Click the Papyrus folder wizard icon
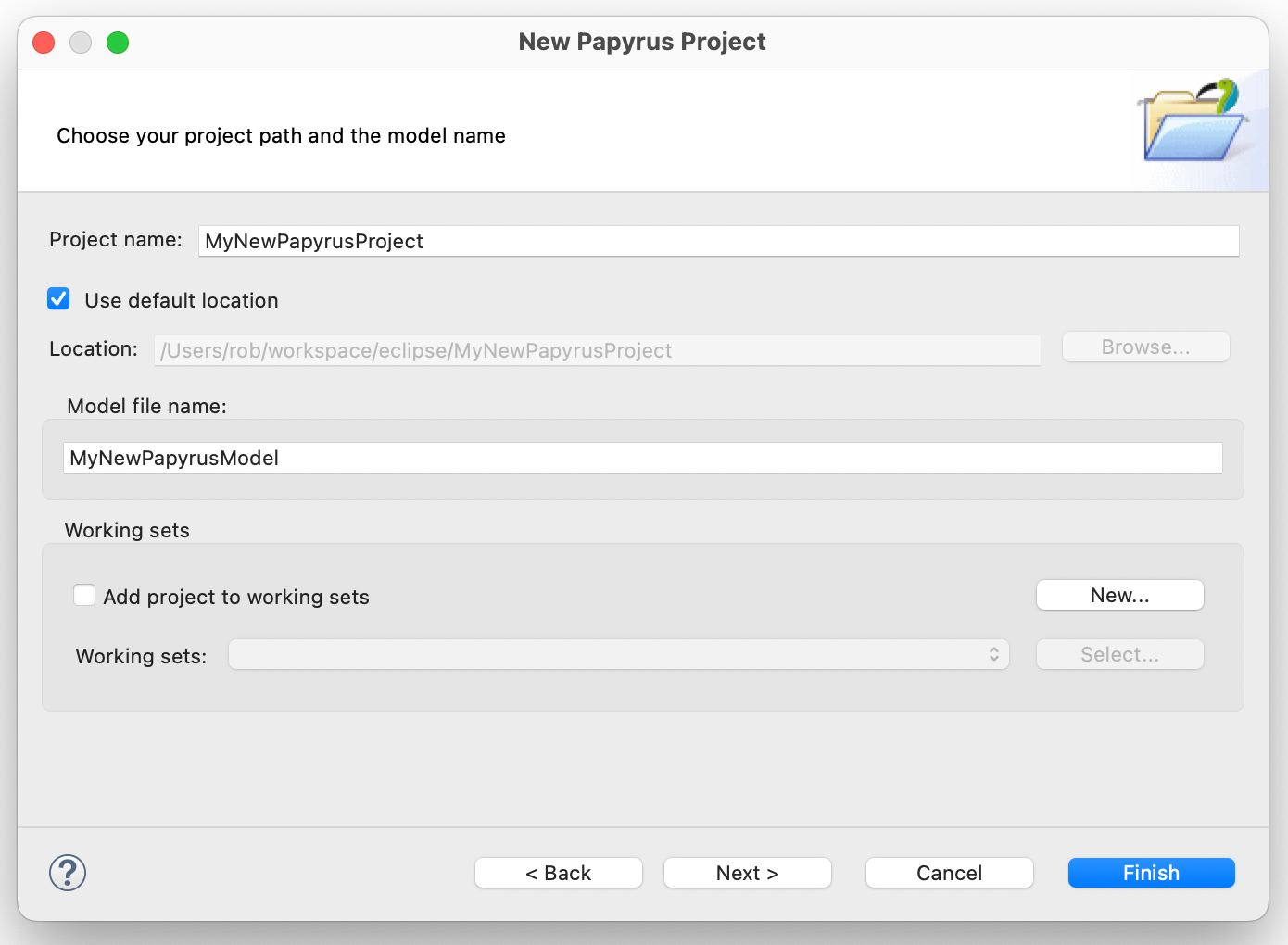The width and height of the screenshot is (1288, 945). point(1193,120)
